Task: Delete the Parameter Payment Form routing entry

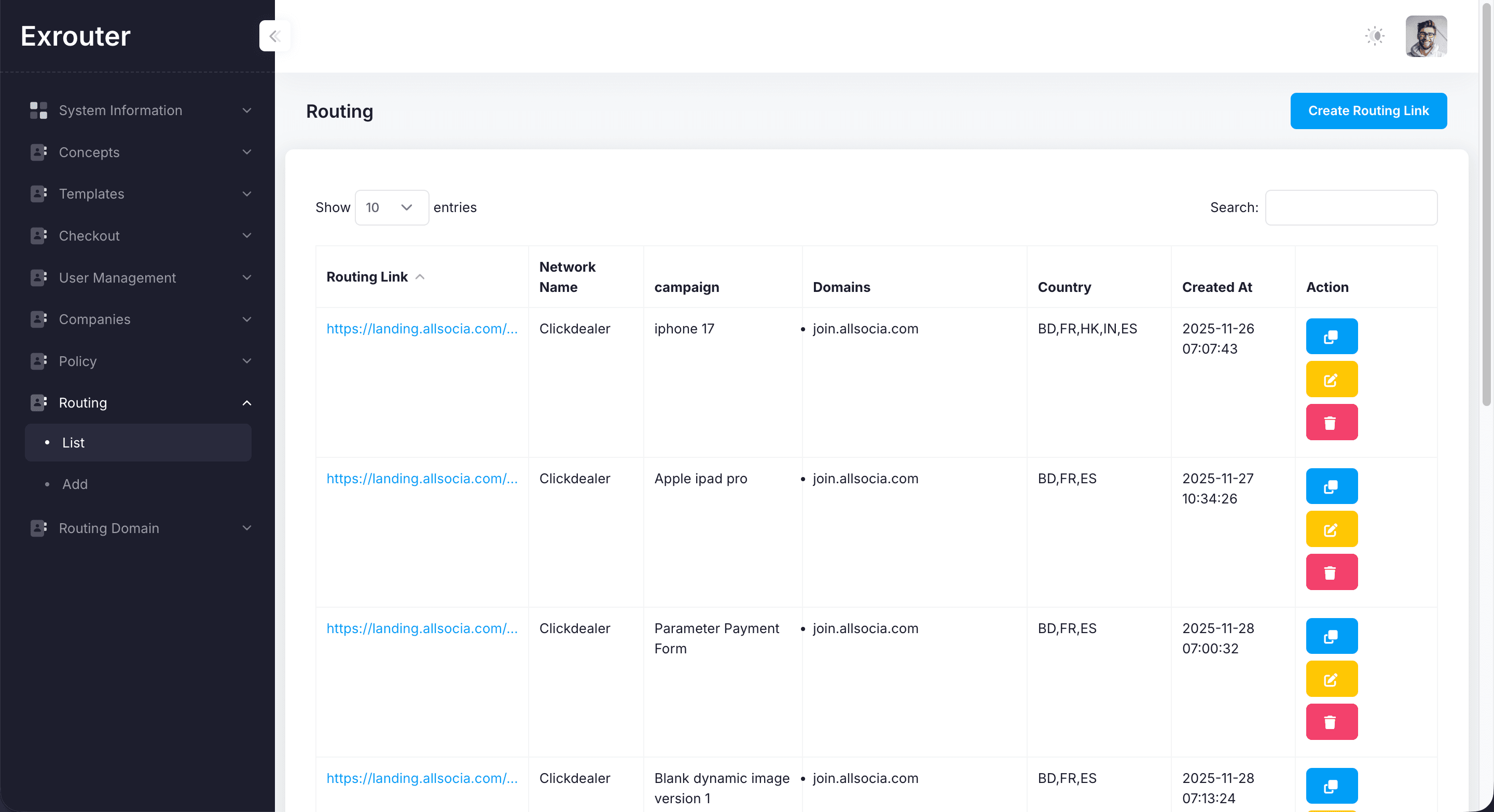Action: tap(1332, 722)
